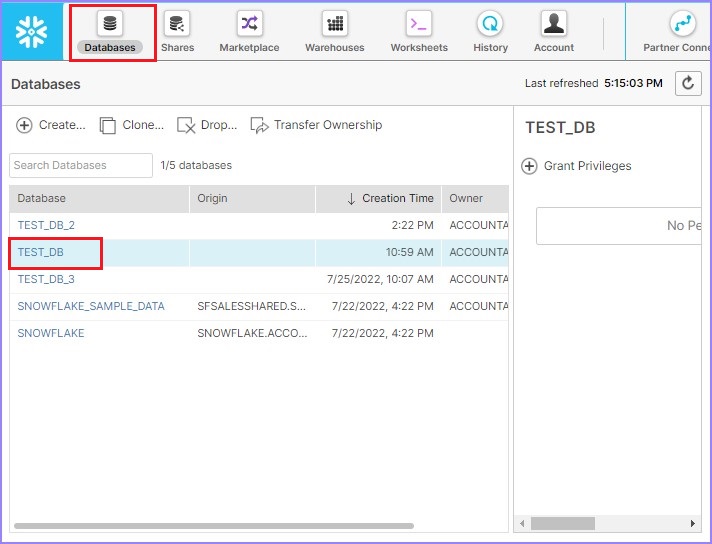This screenshot has height=544, width=712.
Task: Click the Warehouses tab label
Action: pos(335,47)
